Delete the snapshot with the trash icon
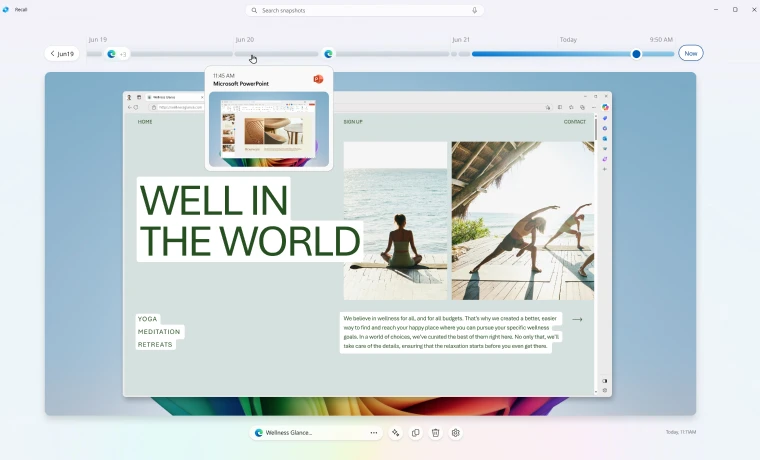Viewport: 760px width, 460px height. point(436,433)
